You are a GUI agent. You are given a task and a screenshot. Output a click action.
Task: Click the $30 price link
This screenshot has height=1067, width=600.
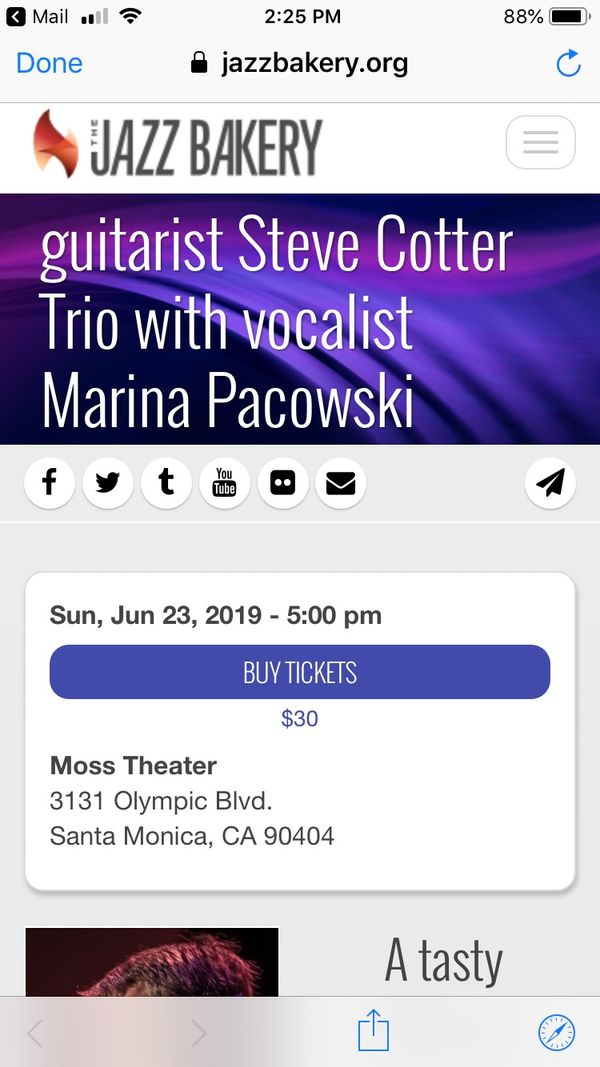300,718
